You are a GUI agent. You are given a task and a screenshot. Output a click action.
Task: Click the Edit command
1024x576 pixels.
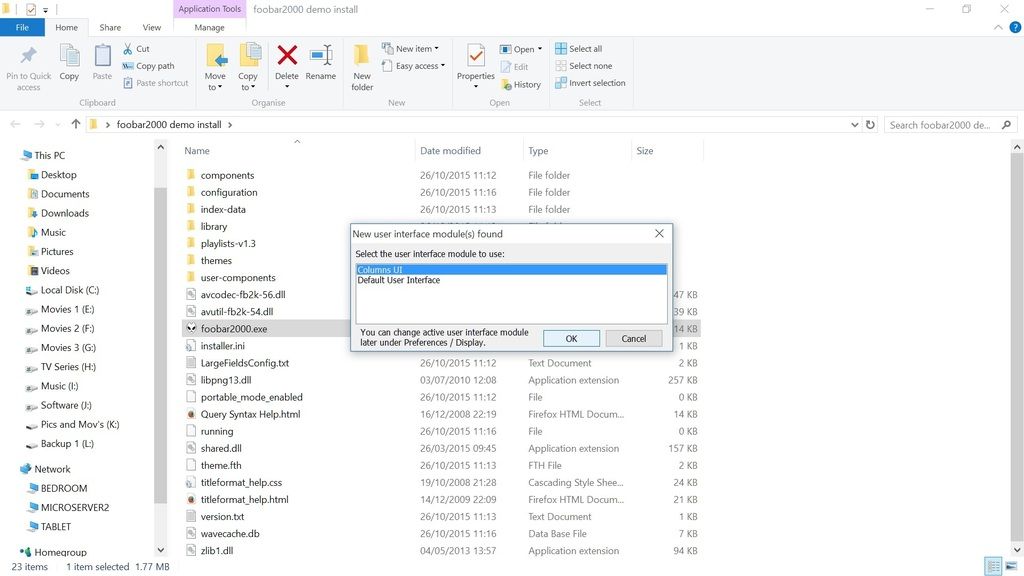click(515, 67)
